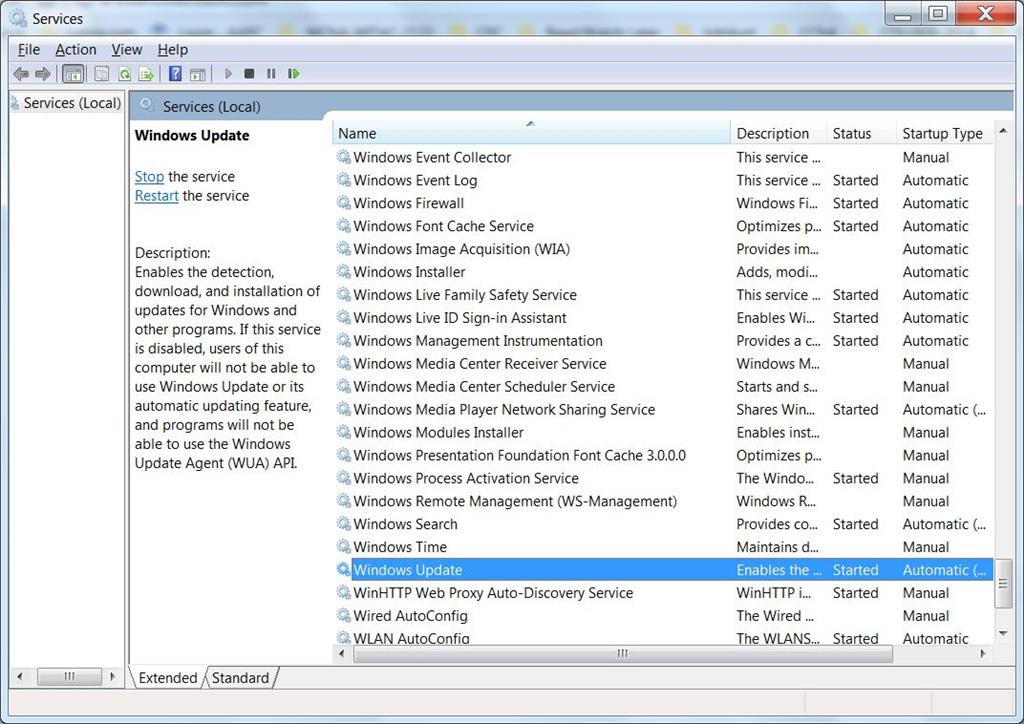Click gear icon beside Windows Firewall
1024x724 pixels.
[344, 203]
